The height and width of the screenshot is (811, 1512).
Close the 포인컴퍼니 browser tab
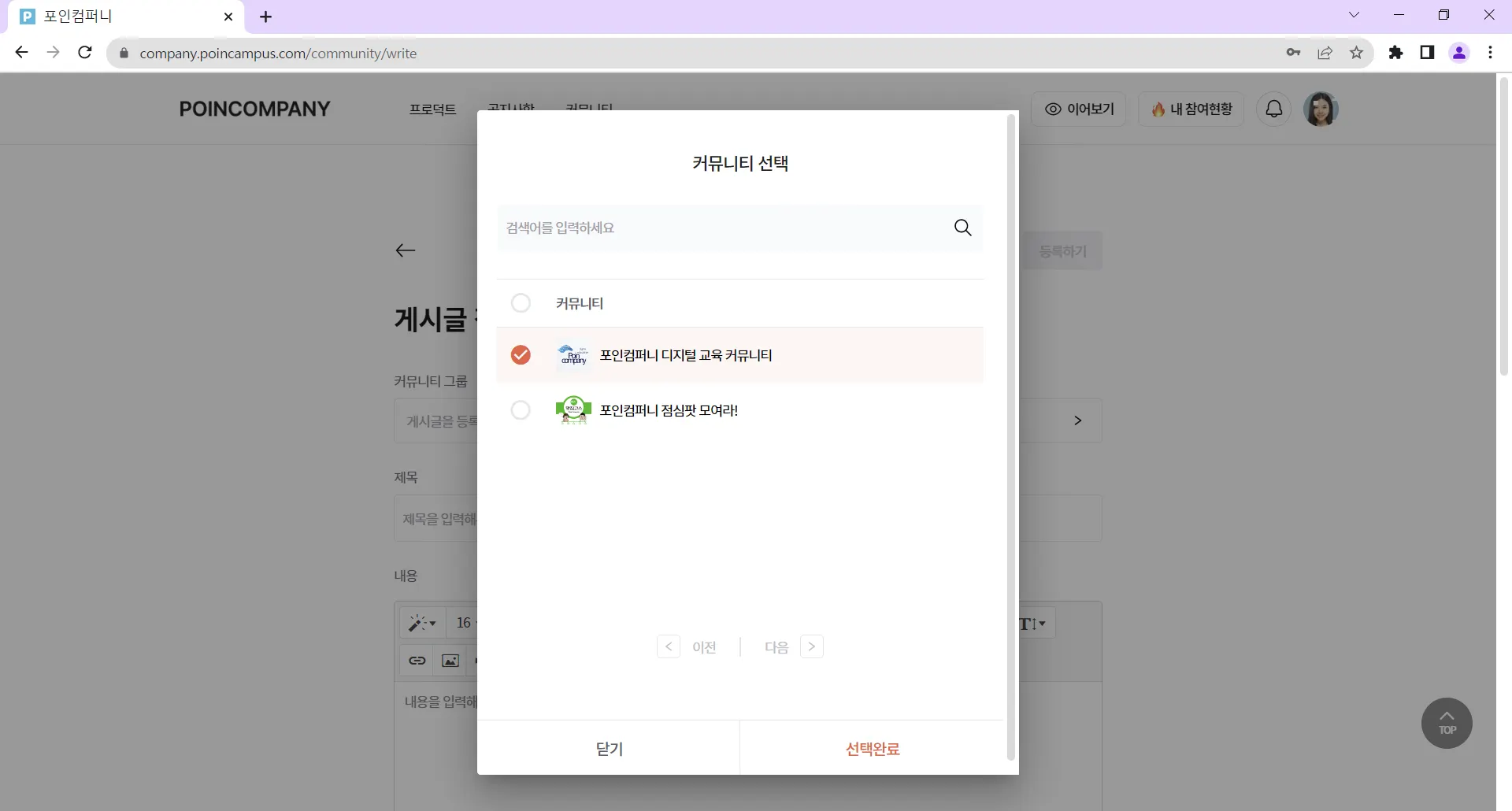click(x=228, y=17)
